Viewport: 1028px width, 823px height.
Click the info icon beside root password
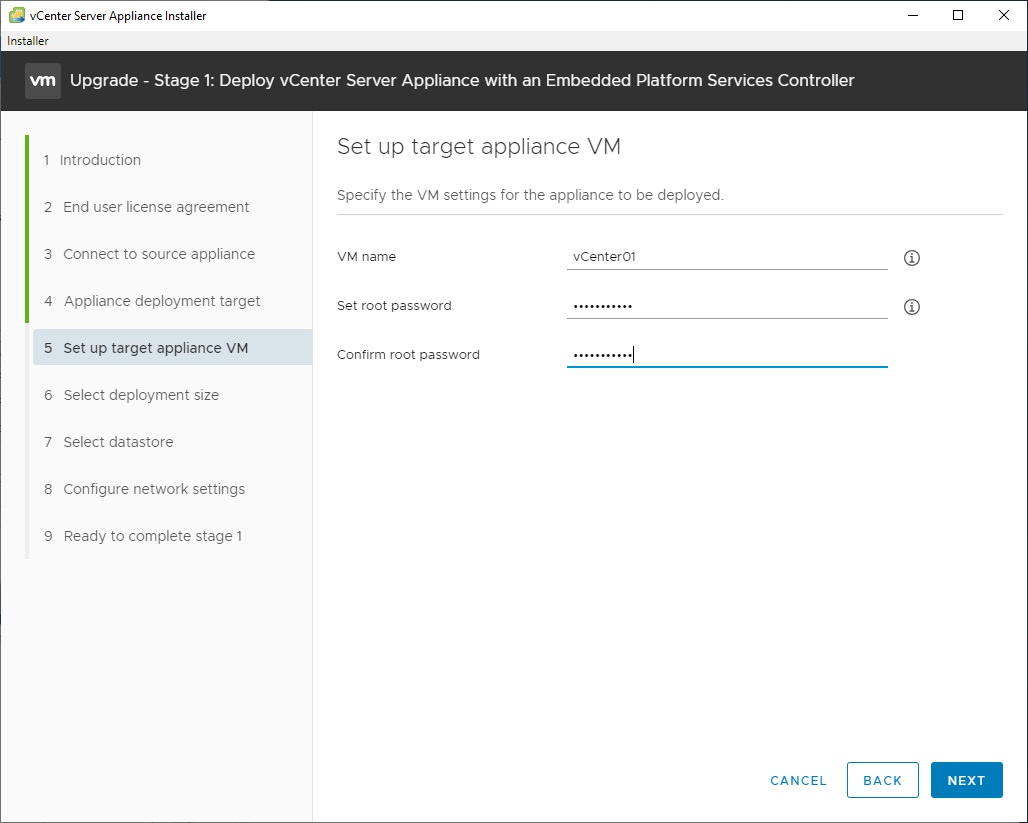911,306
